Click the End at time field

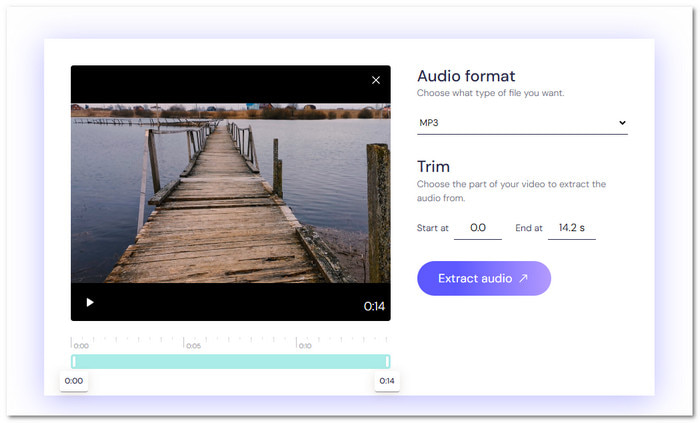point(571,228)
